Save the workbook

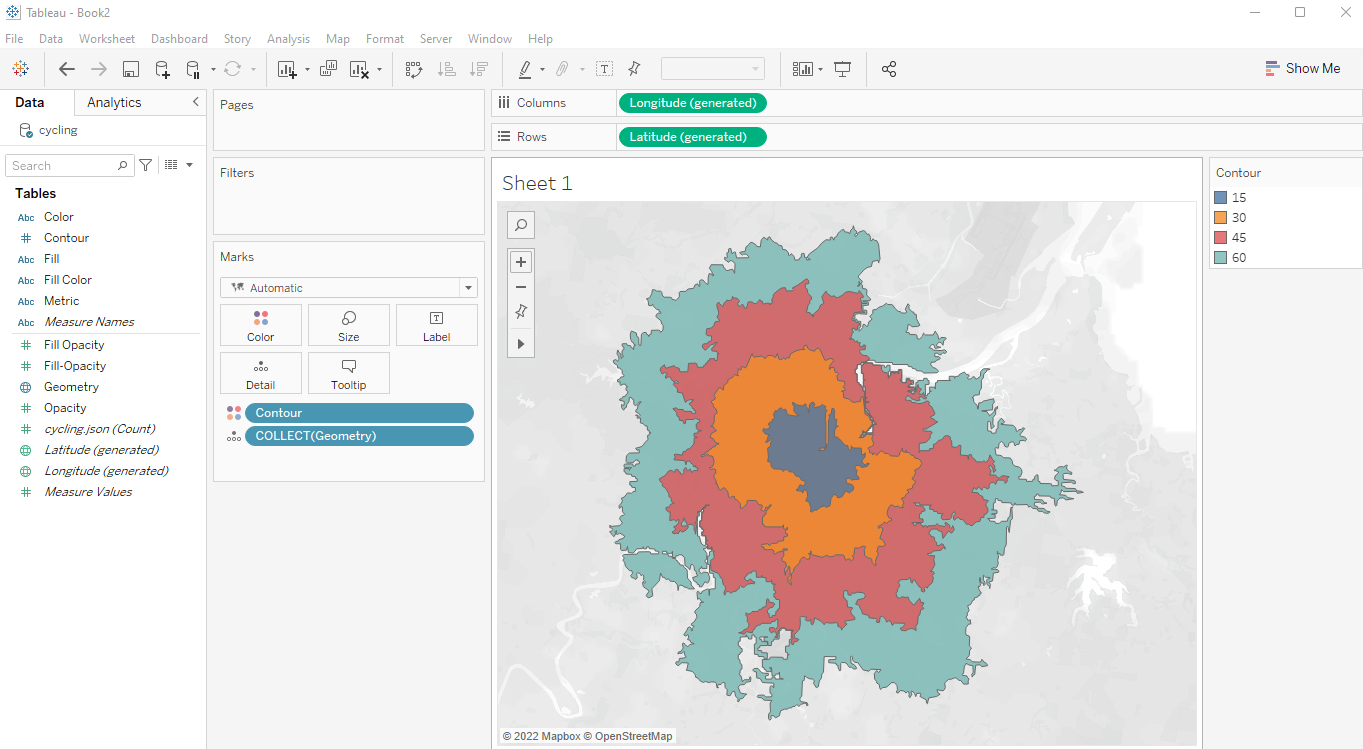(131, 68)
